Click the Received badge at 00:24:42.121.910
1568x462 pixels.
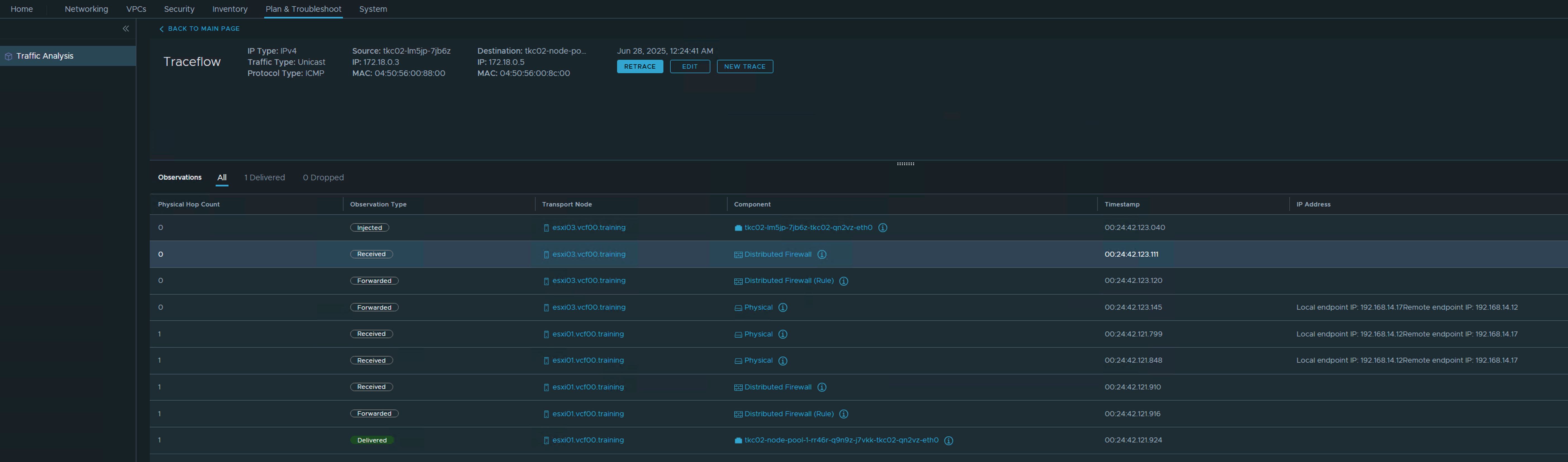click(371, 387)
